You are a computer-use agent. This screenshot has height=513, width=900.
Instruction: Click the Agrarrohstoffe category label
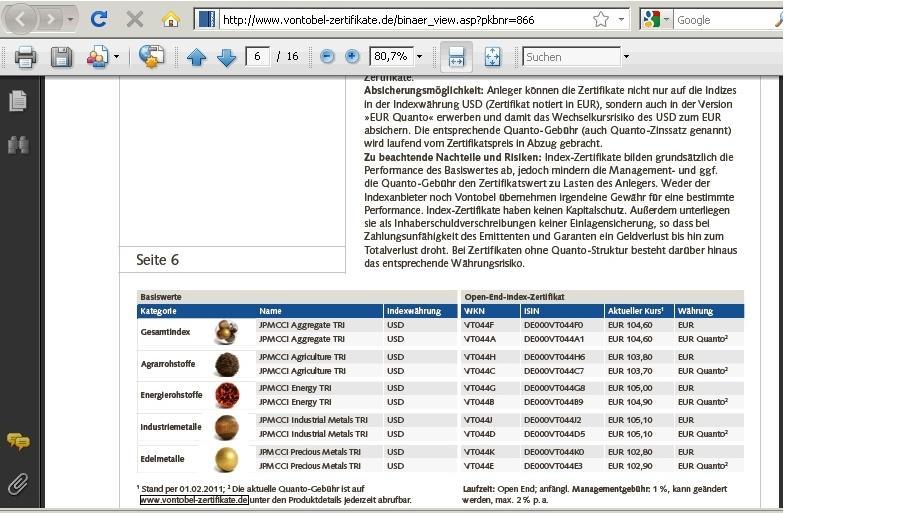tap(168, 364)
